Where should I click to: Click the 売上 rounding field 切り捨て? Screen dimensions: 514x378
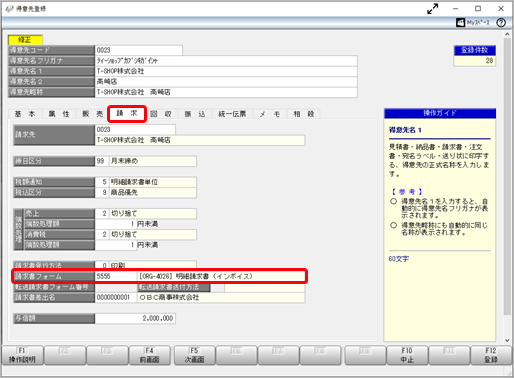point(153,213)
